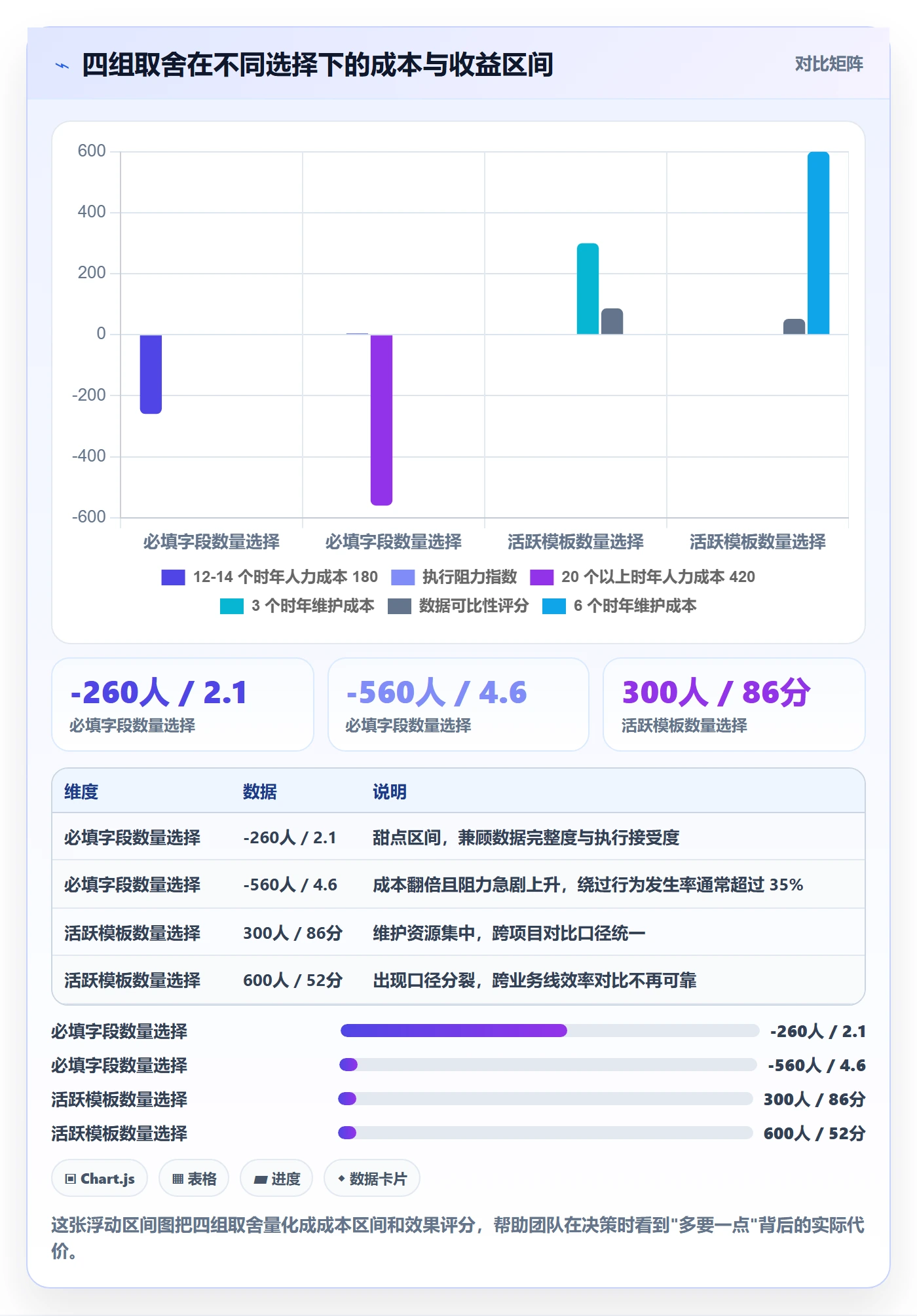This screenshot has height=1316, width=917.
Task: Click the 对比矩阵 label in header
Action: coord(829,64)
